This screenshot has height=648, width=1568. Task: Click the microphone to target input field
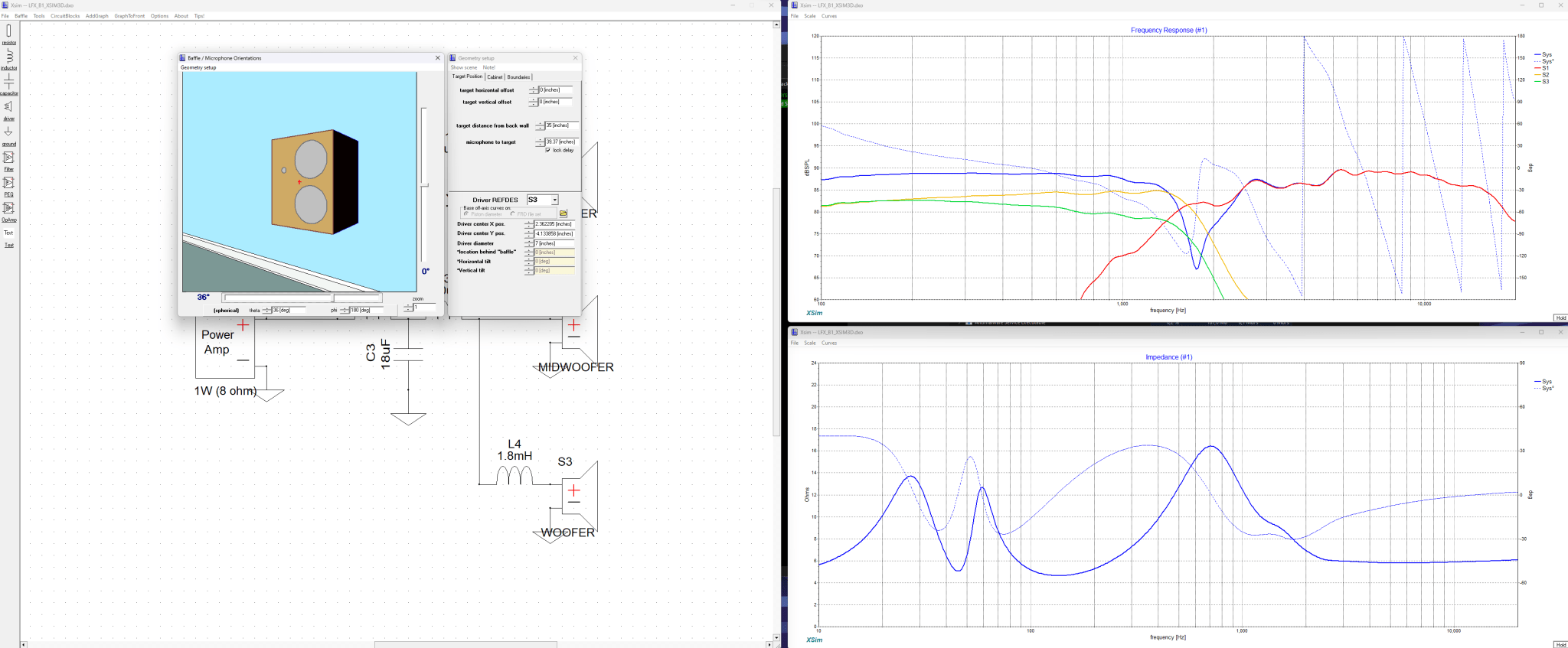560,142
